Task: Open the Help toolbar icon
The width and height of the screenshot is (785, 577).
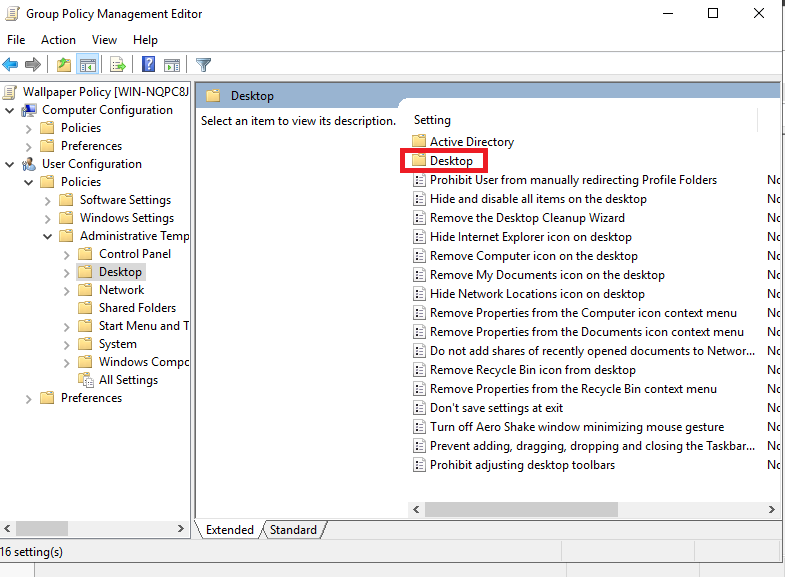Action: 149,65
